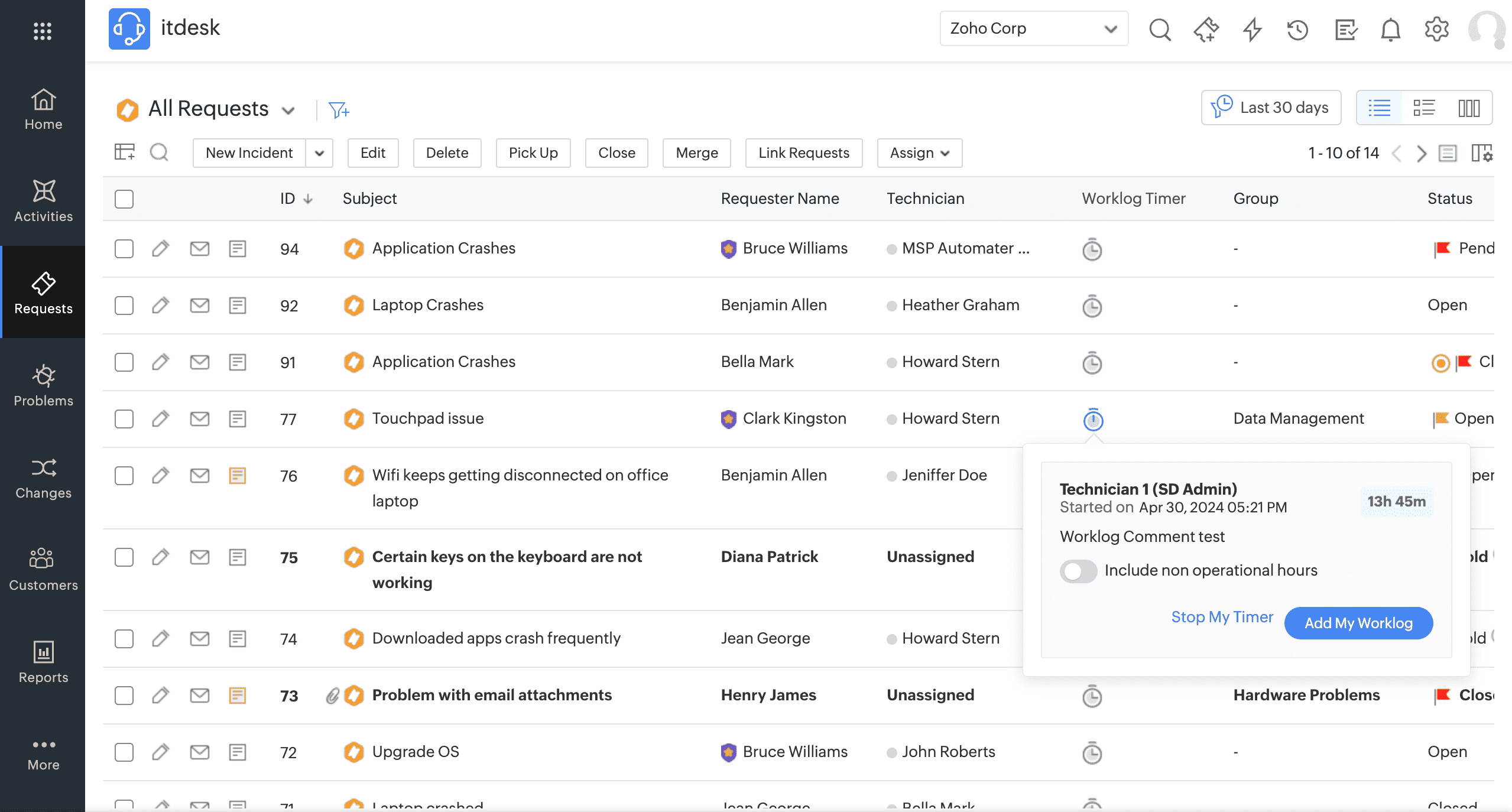Click the Add My Worklog button
Viewport: 1512px width, 812px height.
(x=1358, y=623)
